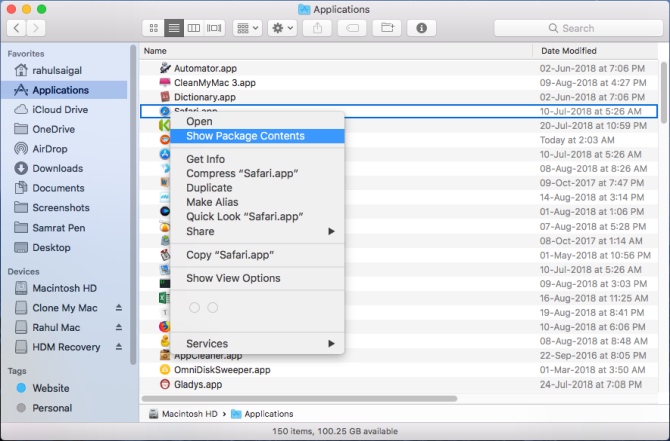Switch to cover flow view
The width and height of the screenshot is (670, 441).
214,28
